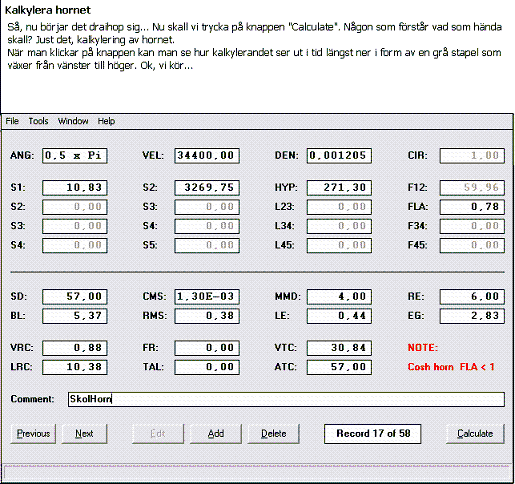Add a new record
The image size is (515, 484).
click(216, 434)
